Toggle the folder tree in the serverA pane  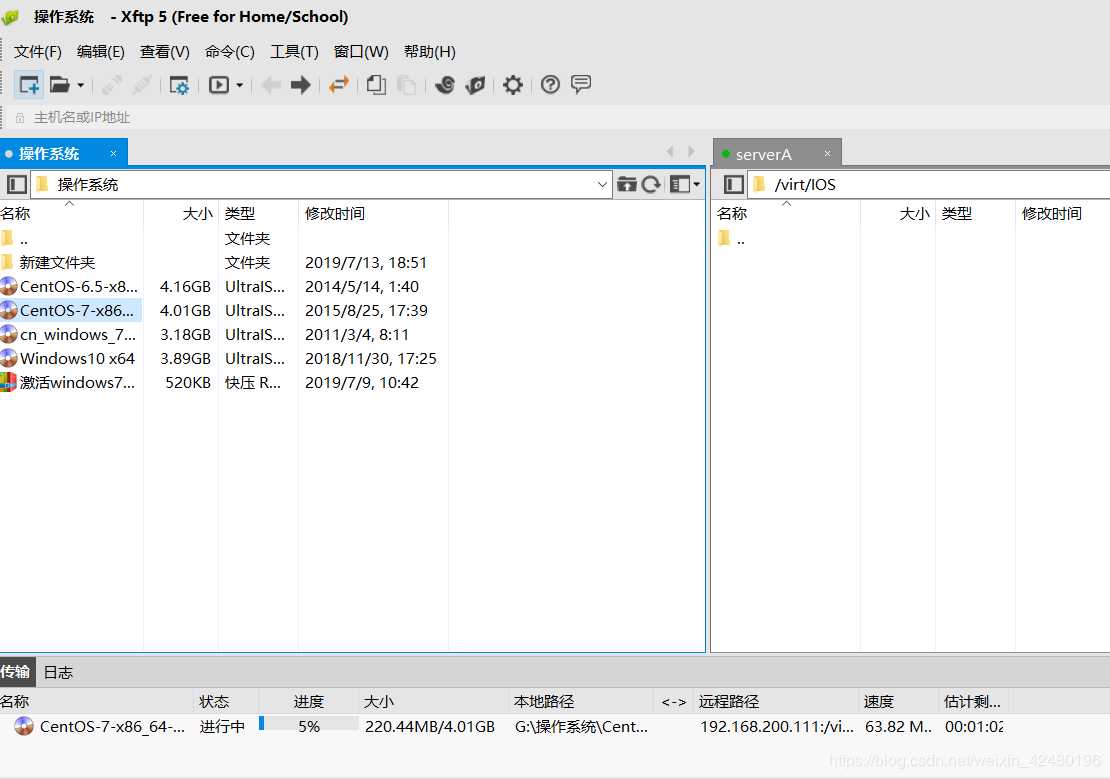click(x=734, y=185)
